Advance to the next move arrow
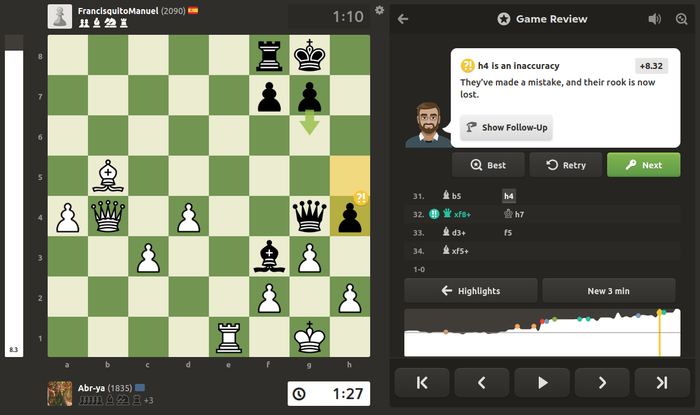 [603, 382]
